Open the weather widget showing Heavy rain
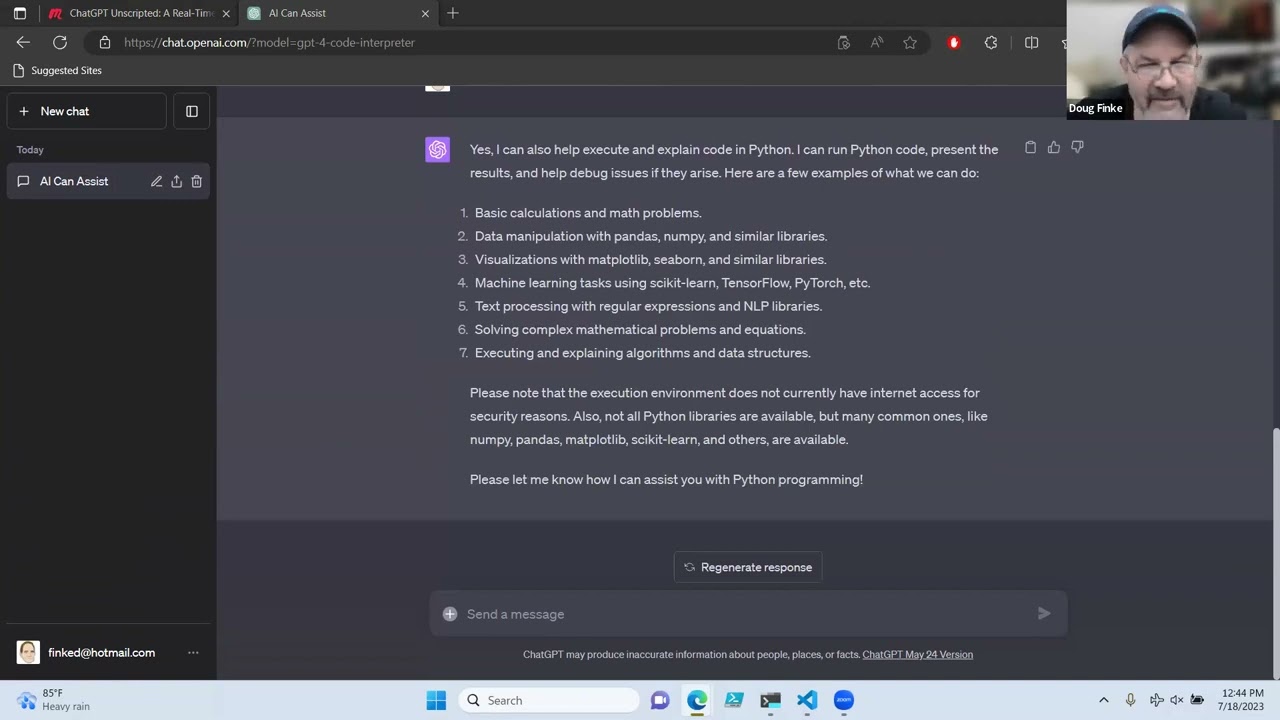 55,700
